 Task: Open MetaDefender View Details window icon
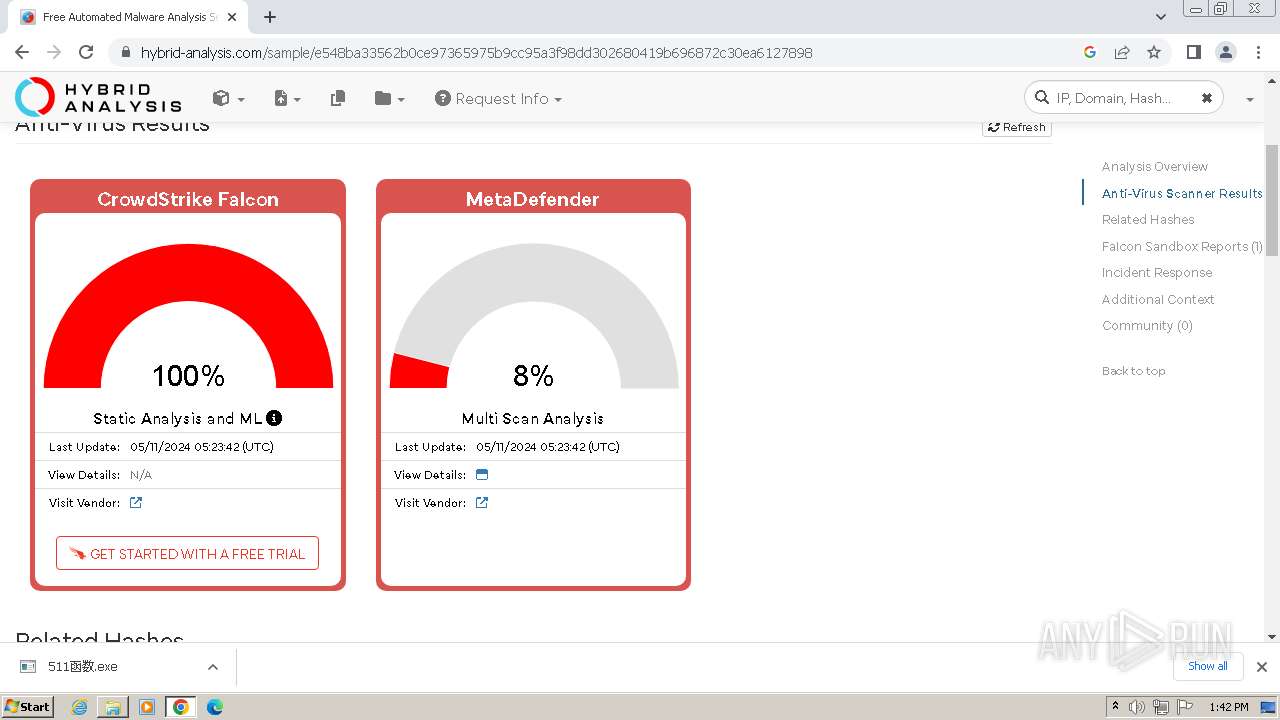pyautogui.click(x=482, y=475)
